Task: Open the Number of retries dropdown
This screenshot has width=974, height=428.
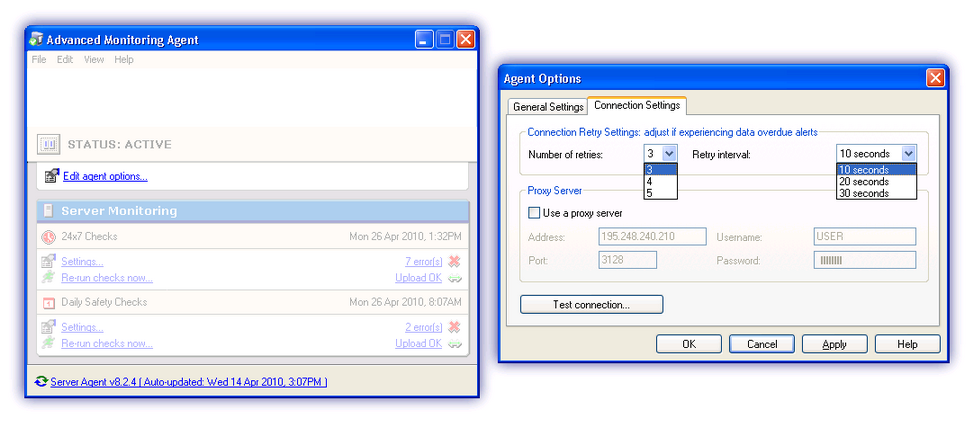Action: (669, 153)
